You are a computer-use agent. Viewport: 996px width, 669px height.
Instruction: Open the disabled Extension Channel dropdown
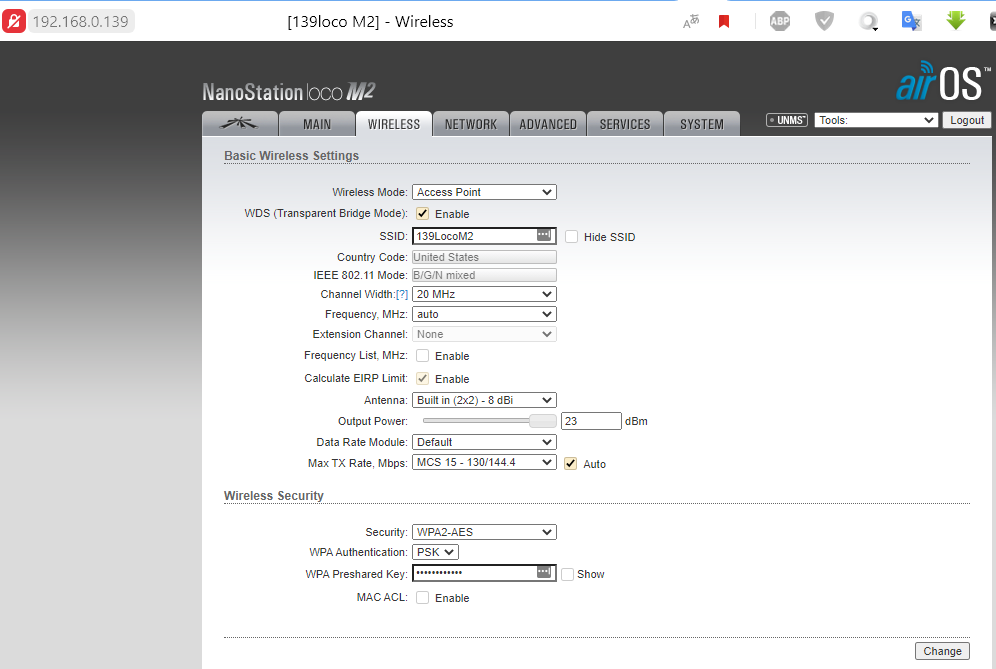click(484, 334)
